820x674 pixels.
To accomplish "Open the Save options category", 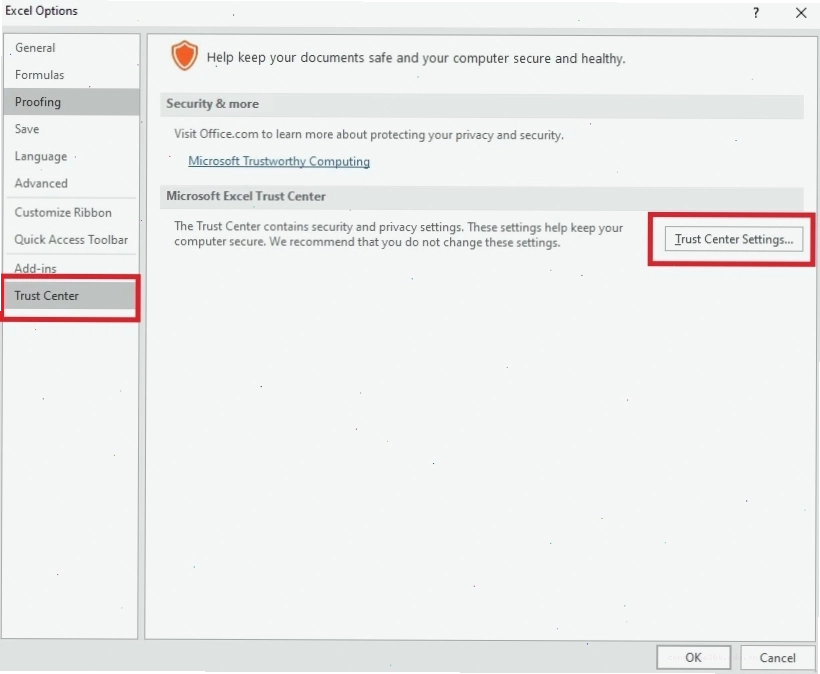I will coord(71,129).
